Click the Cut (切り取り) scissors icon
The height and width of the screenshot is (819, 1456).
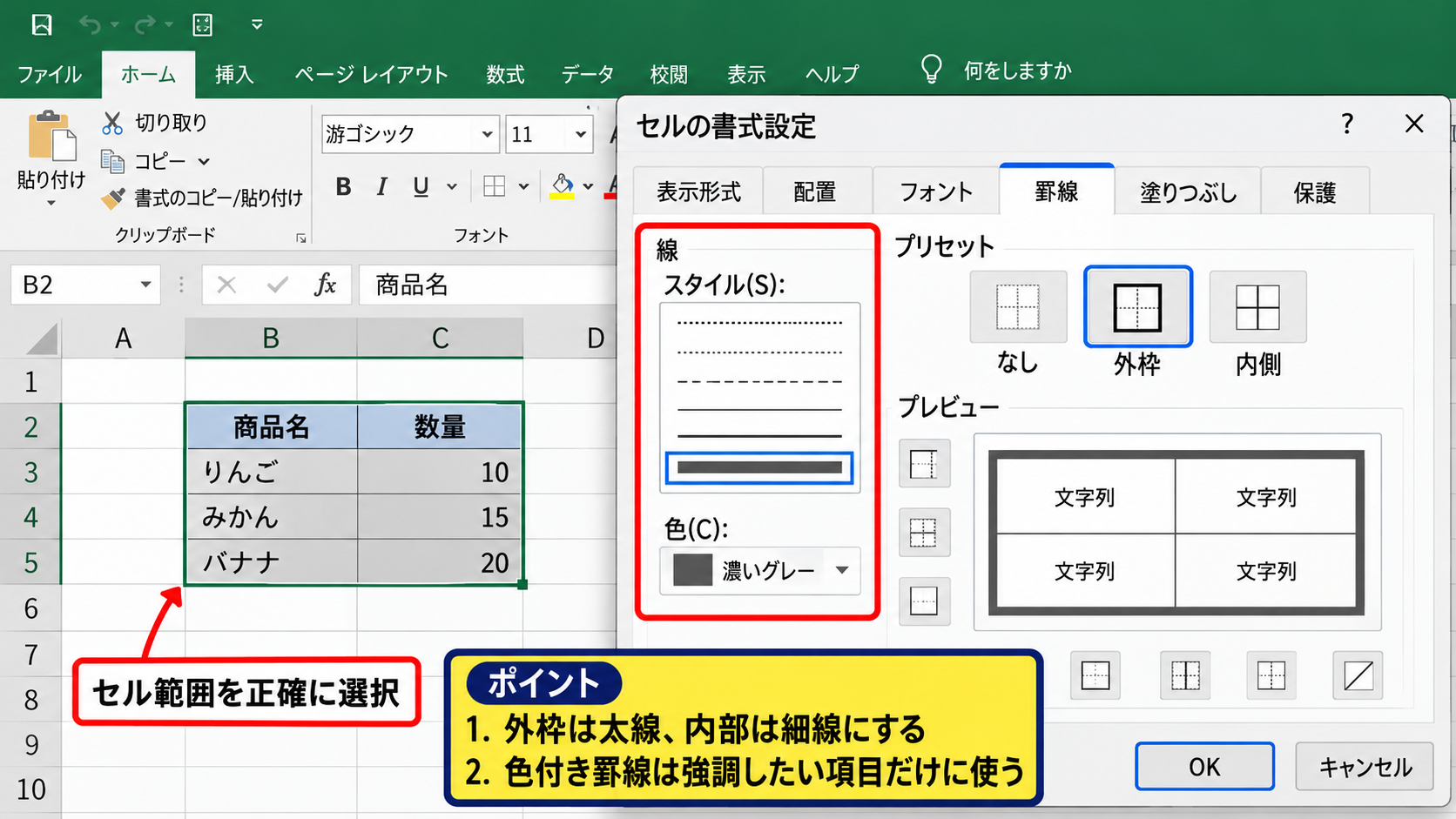pos(112,123)
